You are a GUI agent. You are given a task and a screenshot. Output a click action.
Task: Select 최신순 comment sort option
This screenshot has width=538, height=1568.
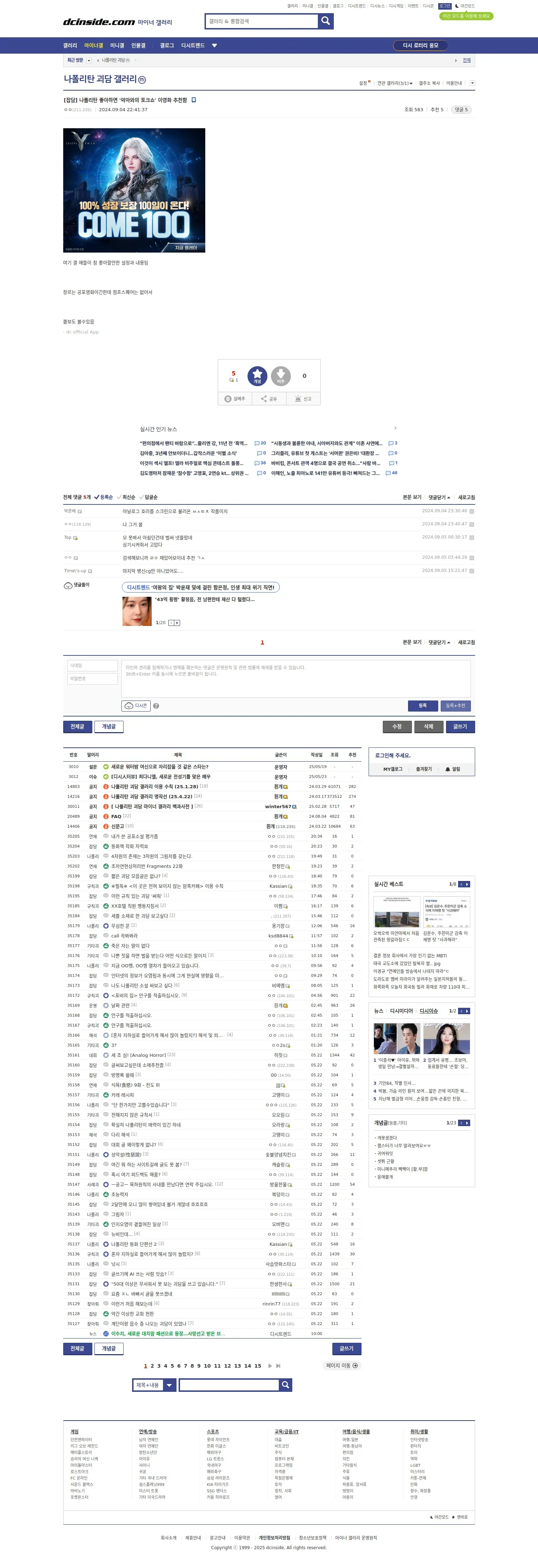tap(126, 497)
